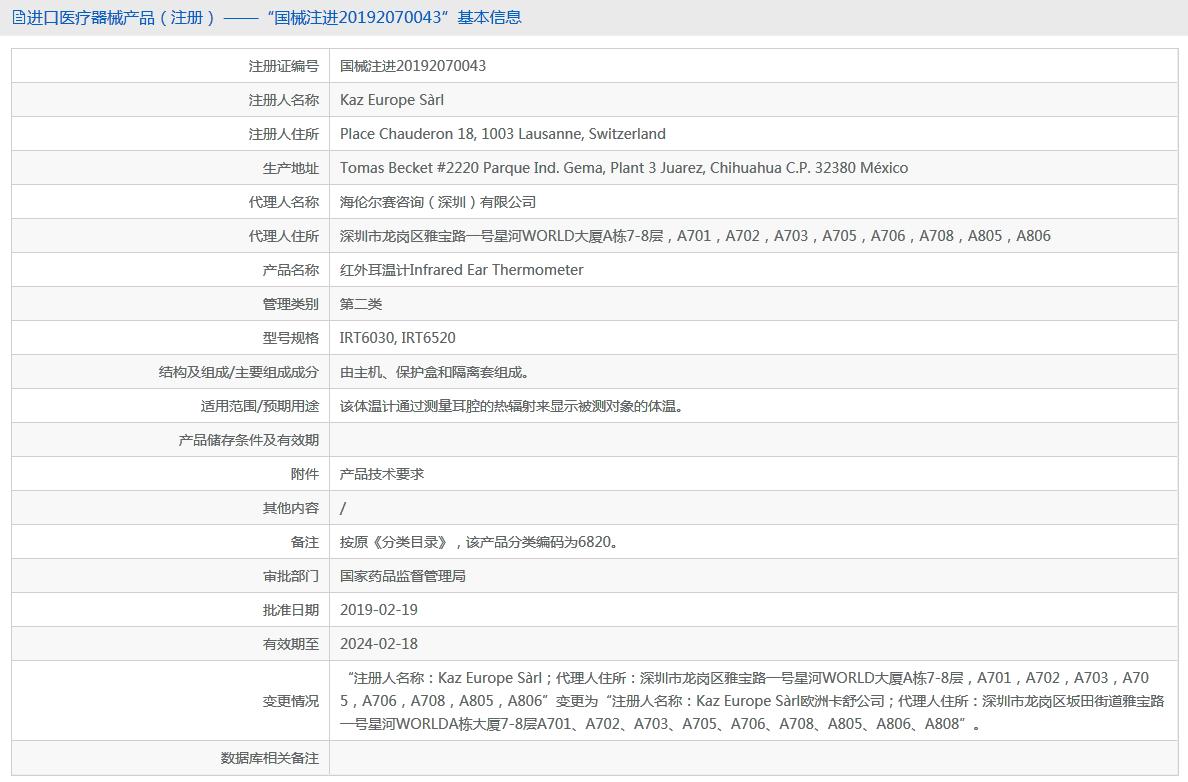The height and width of the screenshot is (782, 1188).
Task: Select approving department 国家药品监督管理局
Action: point(402,576)
